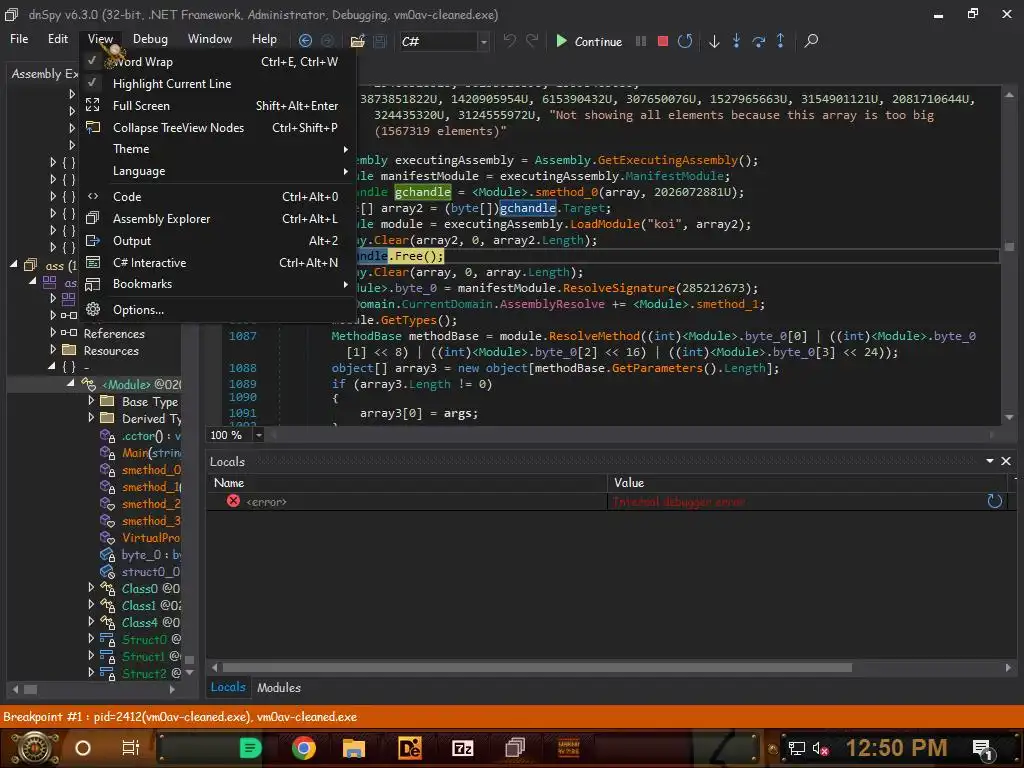Click the red error icon in Locals
1024x768 pixels.
click(233, 501)
